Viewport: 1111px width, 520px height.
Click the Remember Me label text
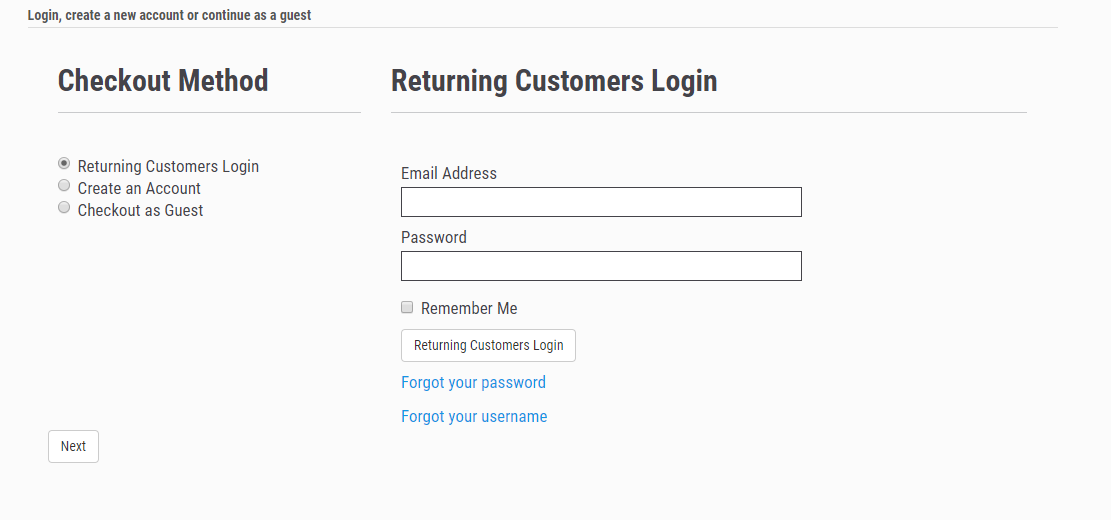tap(469, 308)
